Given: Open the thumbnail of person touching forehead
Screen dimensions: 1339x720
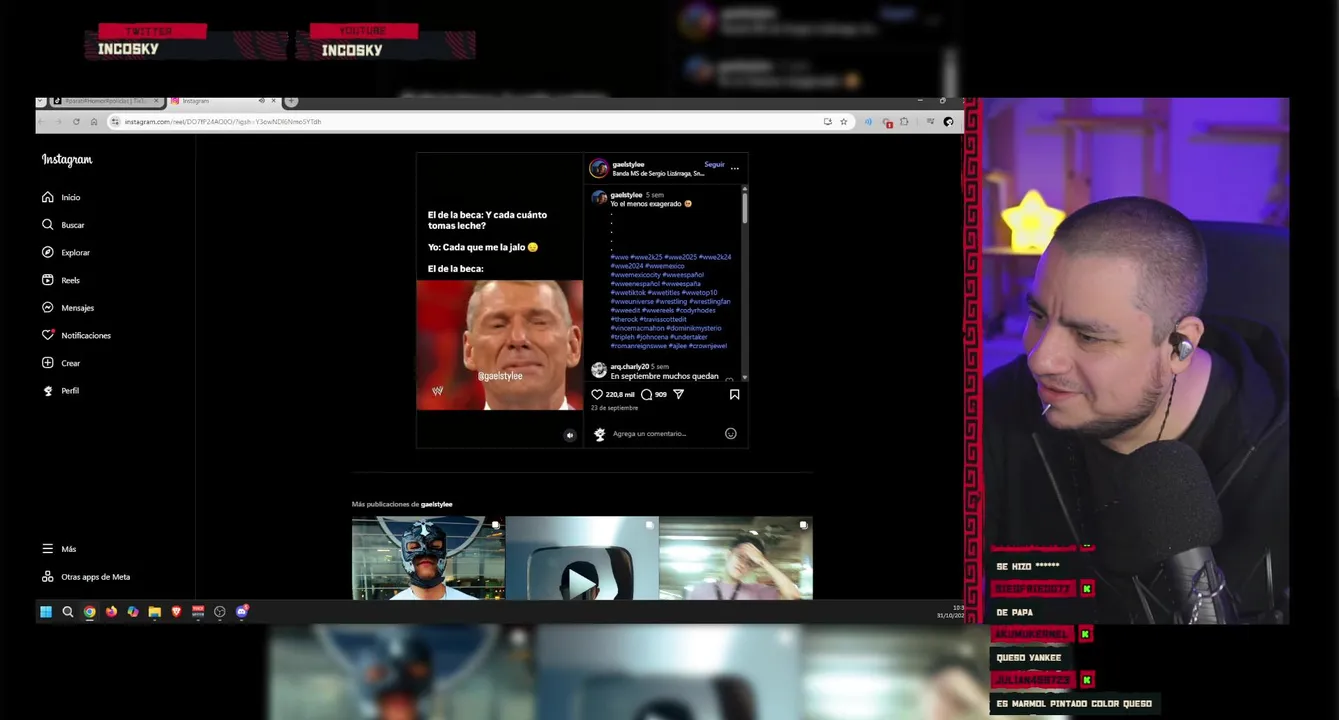Looking at the screenshot, I should click(736, 558).
